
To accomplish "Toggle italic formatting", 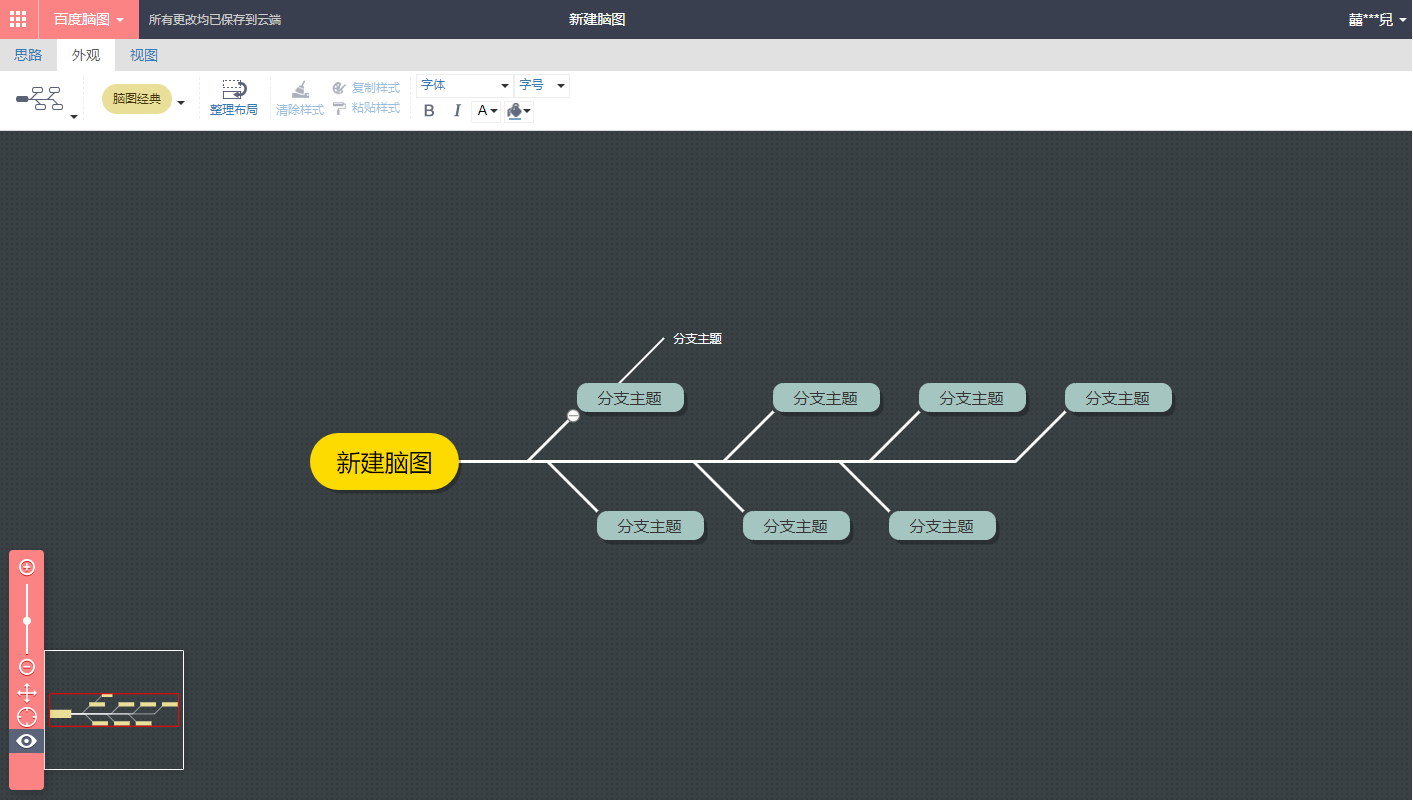I will (x=457, y=111).
